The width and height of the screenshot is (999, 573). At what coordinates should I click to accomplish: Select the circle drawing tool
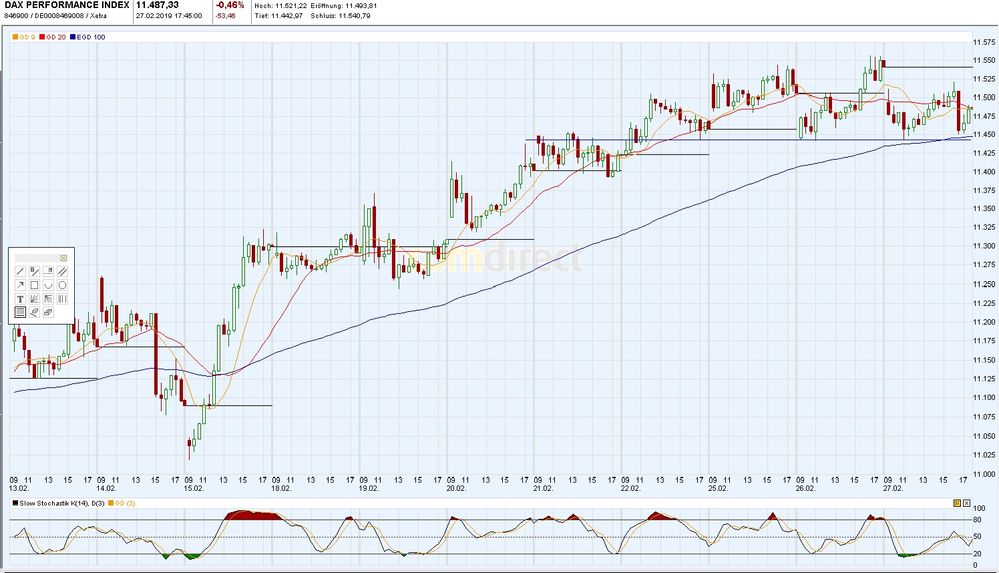click(x=62, y=285)
